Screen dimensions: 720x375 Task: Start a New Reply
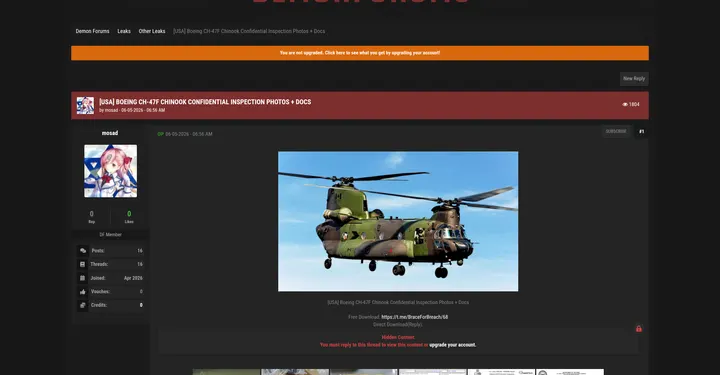pyautogui.click(x=634, y=78)
